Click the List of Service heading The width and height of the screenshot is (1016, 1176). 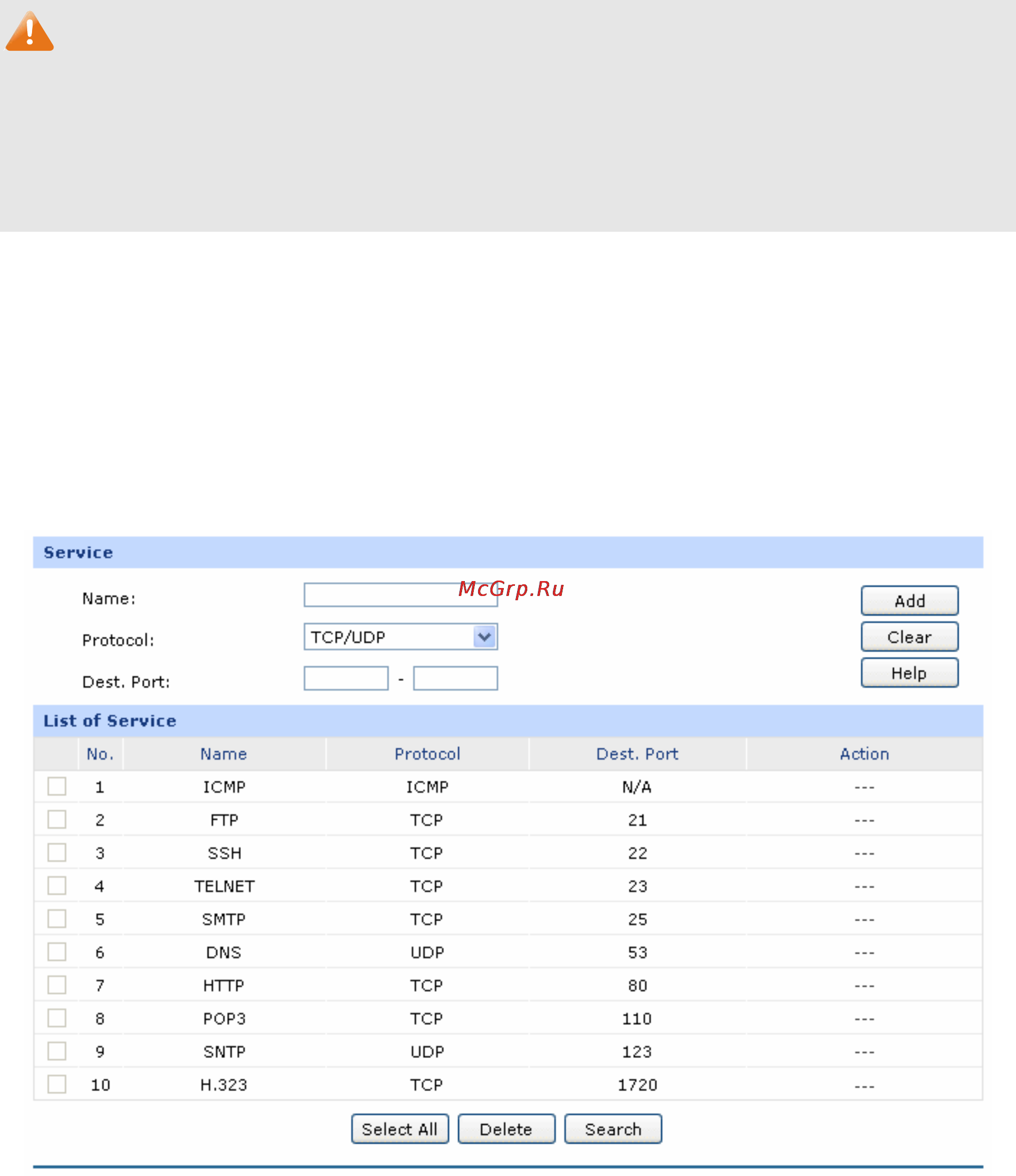(110, 721)
